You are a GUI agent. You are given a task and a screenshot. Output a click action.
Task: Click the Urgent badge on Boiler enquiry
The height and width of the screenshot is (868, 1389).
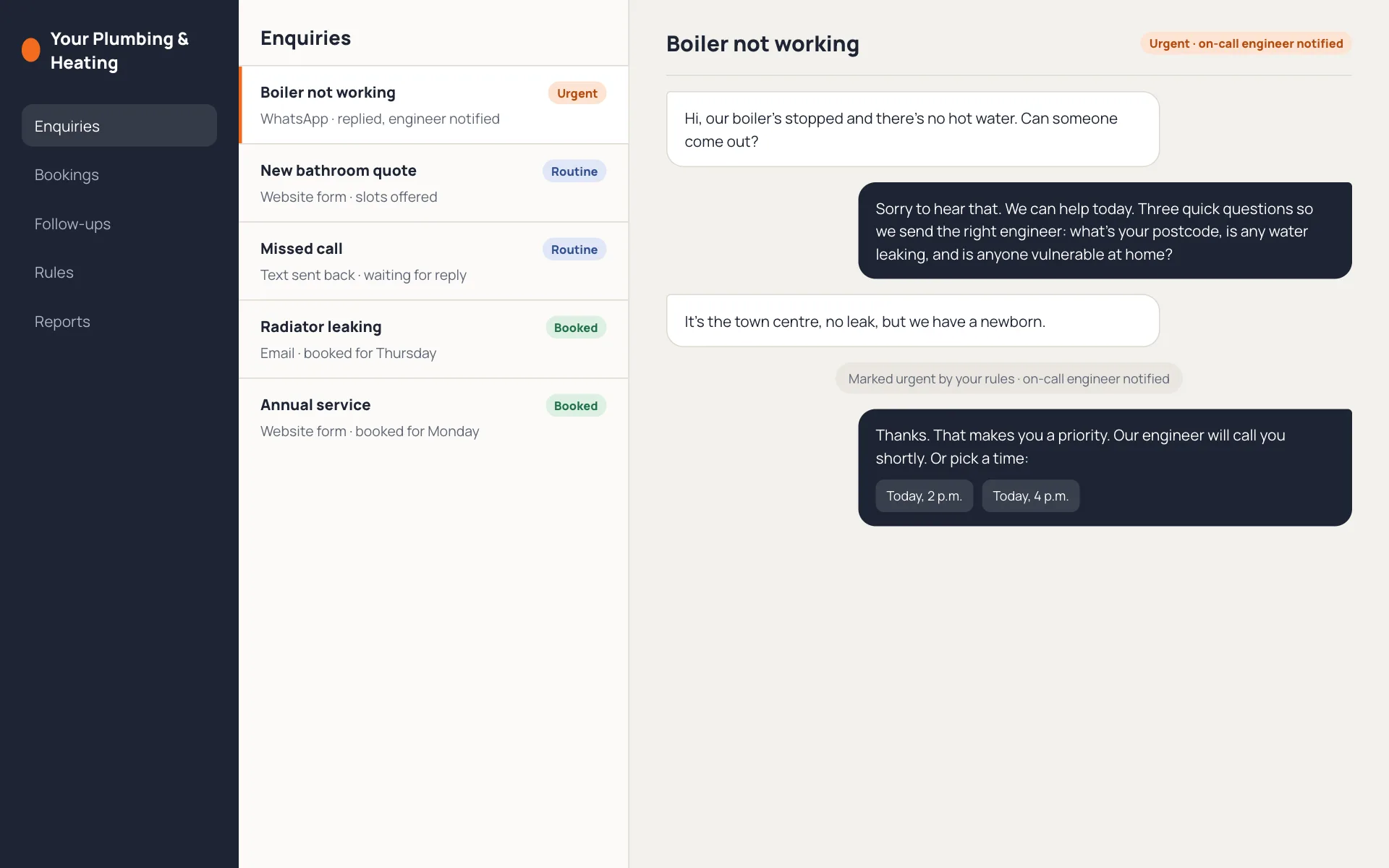[577, 93]
